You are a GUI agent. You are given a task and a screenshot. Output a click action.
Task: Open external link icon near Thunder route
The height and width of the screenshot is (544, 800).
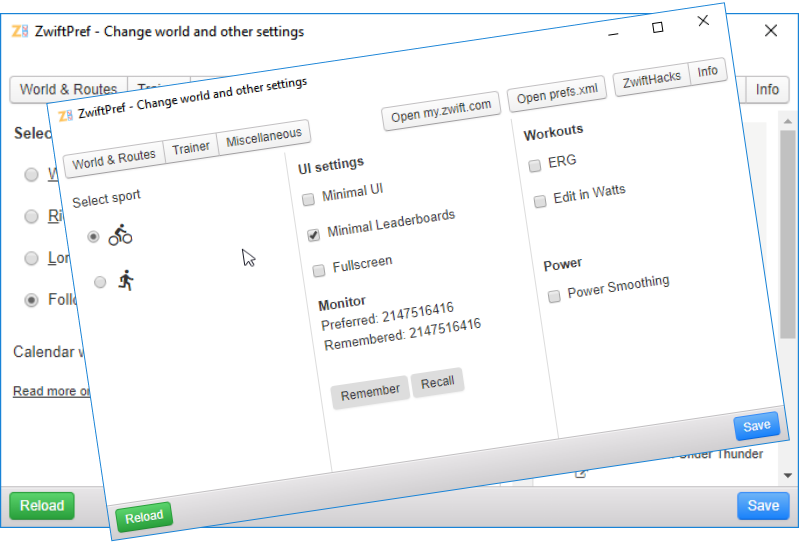click(x=580, y=474)
